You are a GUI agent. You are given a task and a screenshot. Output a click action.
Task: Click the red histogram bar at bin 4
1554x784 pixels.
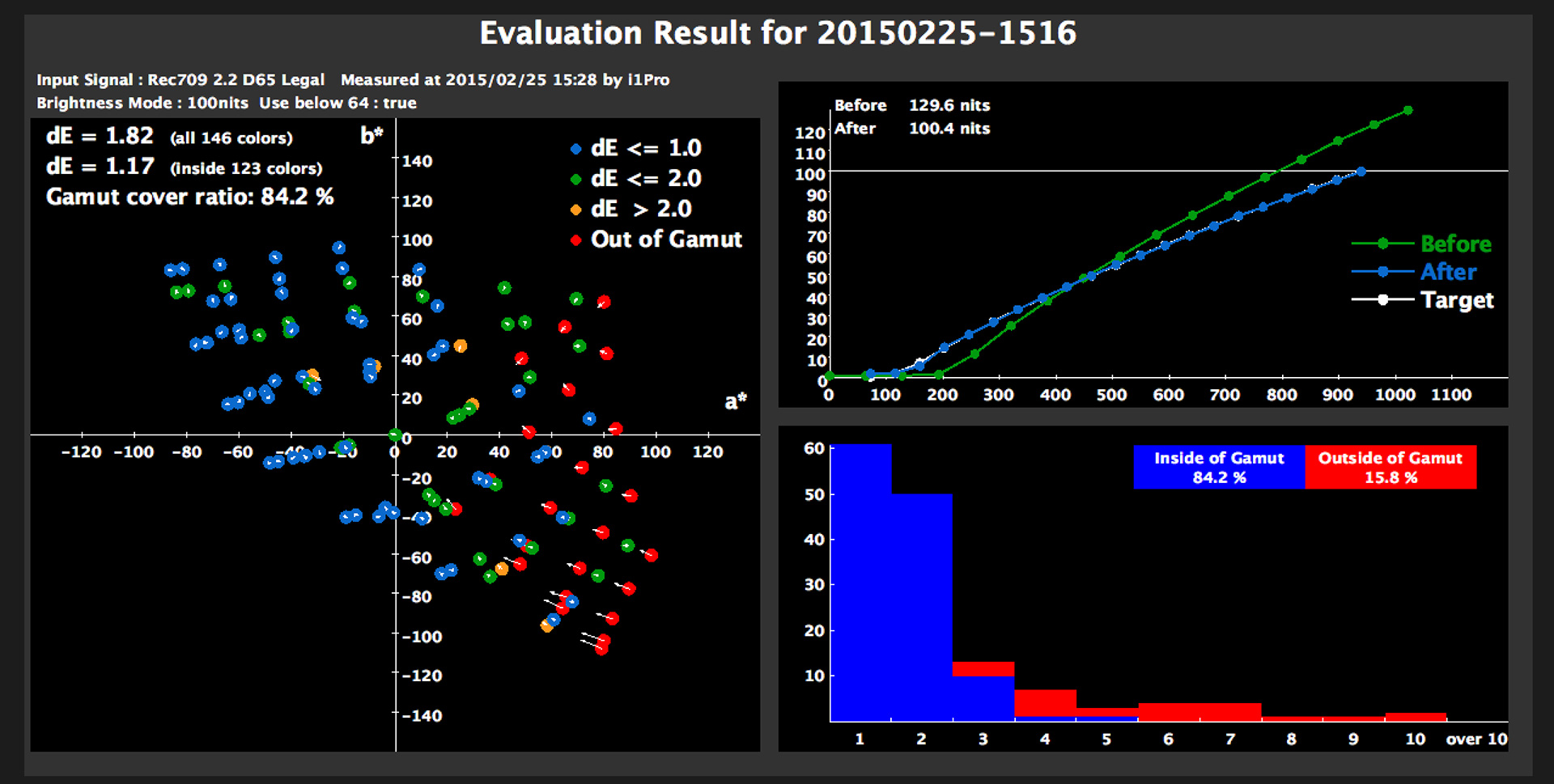pos(1045,702)
